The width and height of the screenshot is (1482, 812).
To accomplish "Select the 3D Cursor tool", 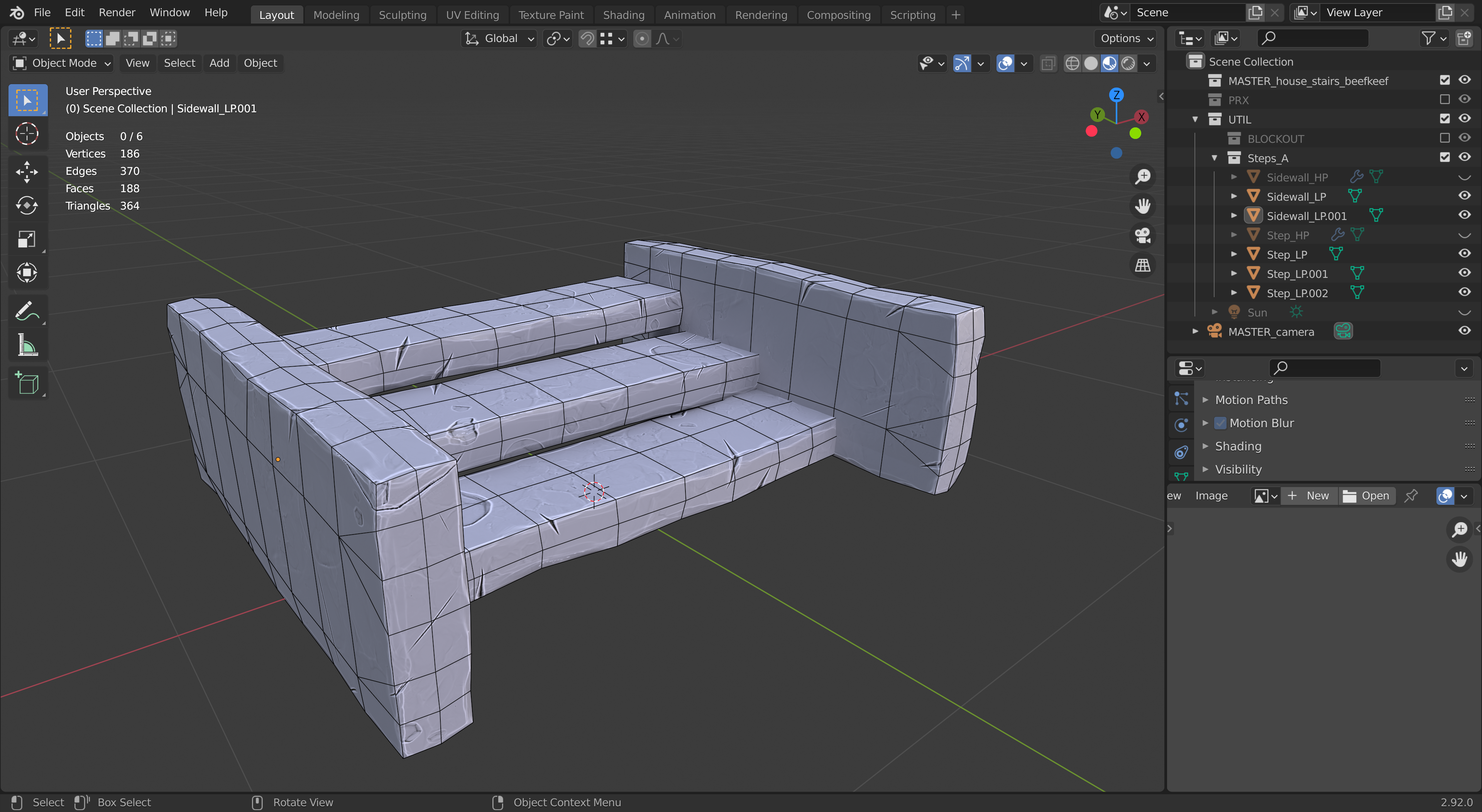I will click(27, 134).
